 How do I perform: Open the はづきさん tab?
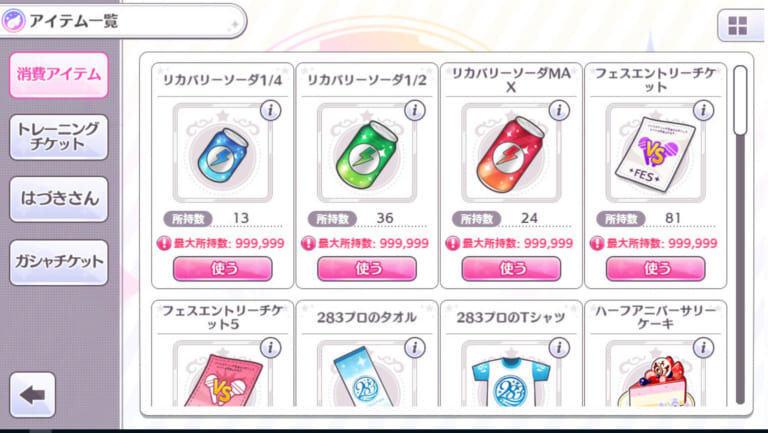59,199
